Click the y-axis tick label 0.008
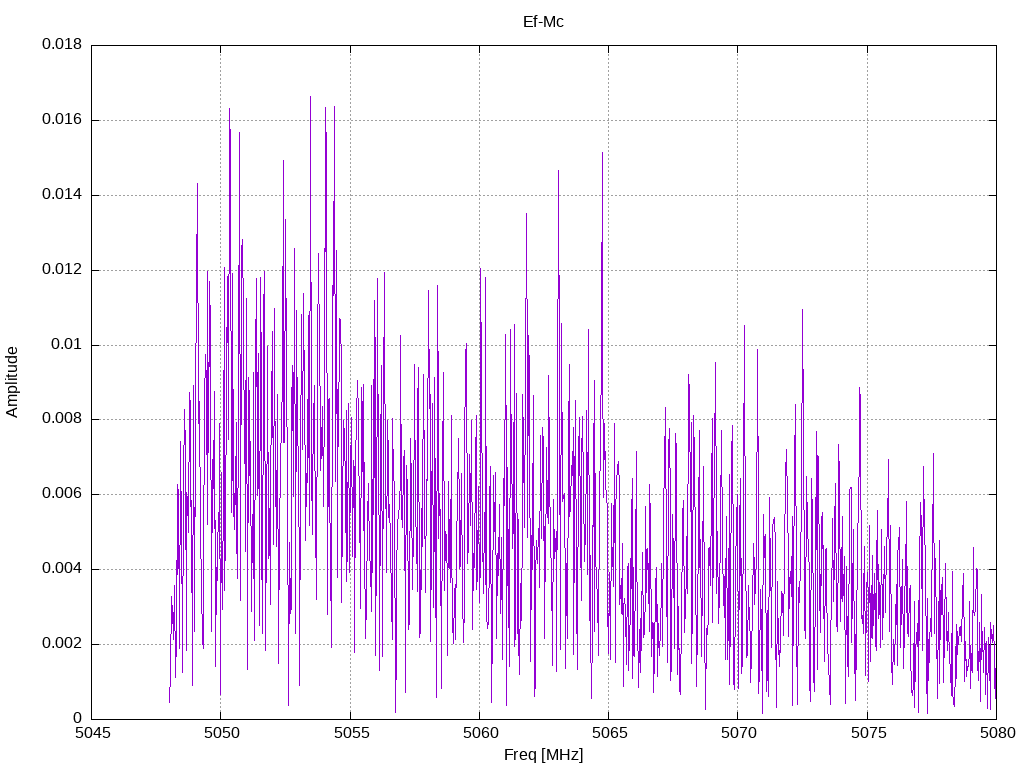The width and height of the screenshot is (1024, 768). tap(62, 419)
